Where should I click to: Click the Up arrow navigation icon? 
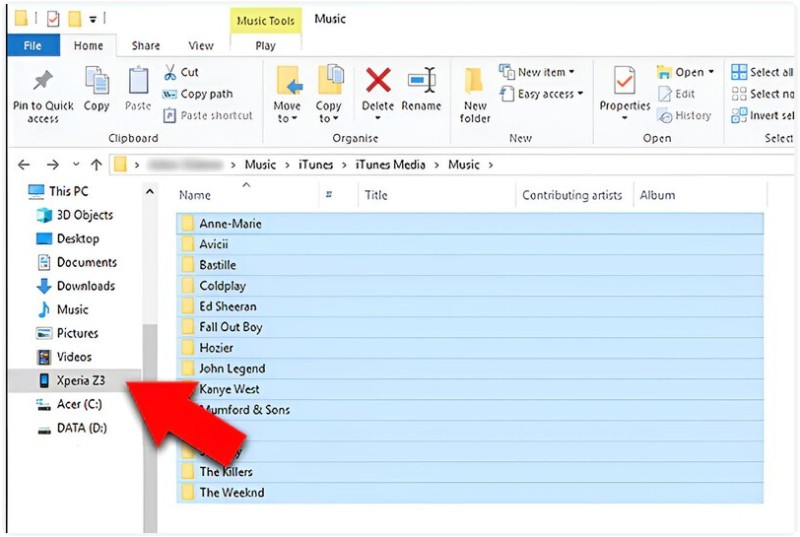coord(96,165)
